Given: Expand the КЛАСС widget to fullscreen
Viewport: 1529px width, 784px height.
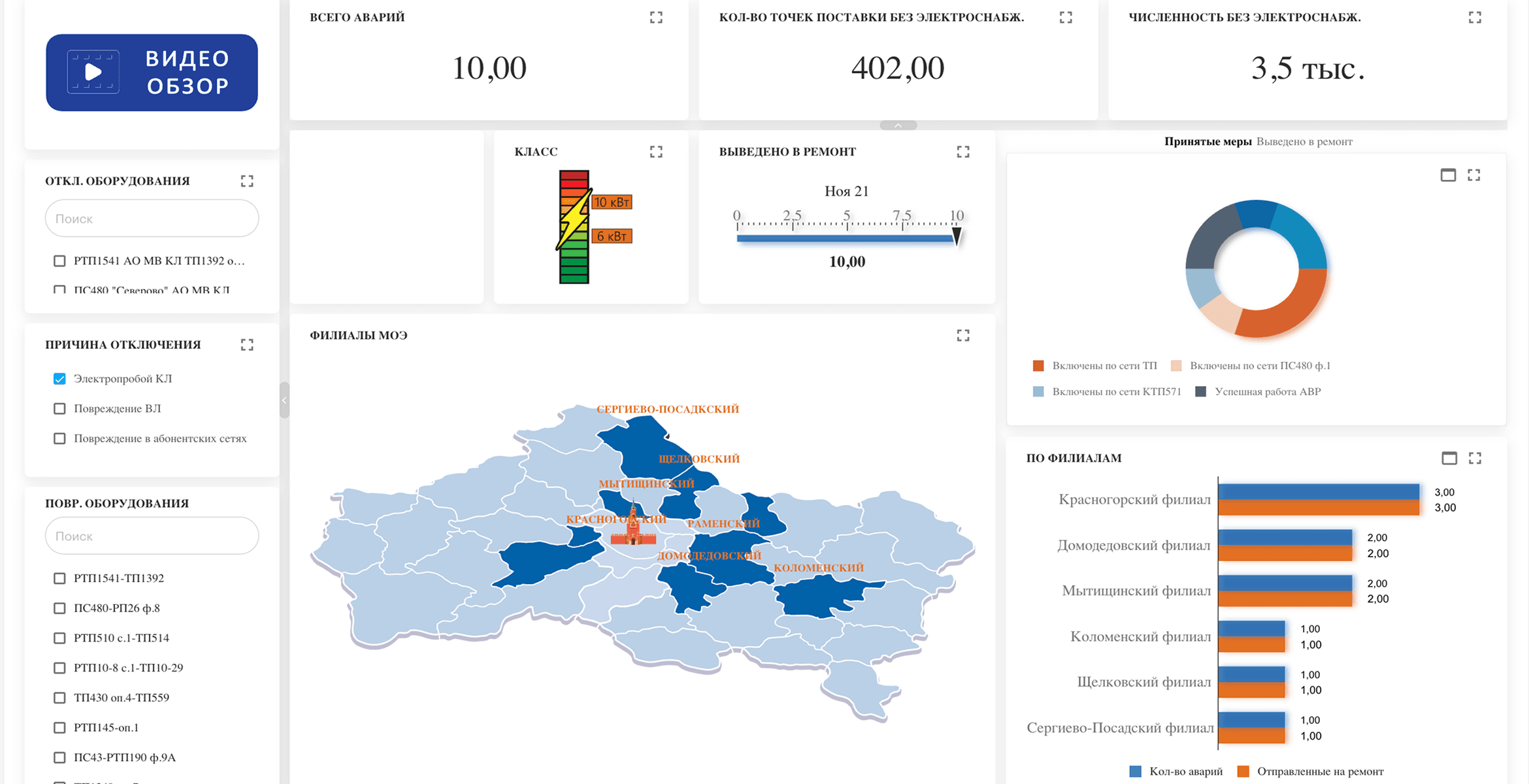Looking at the screenshot, I should [x=656, y=152].
